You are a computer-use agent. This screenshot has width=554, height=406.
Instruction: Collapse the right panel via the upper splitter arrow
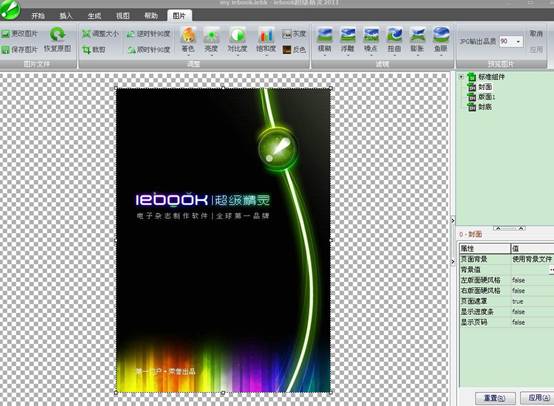[x=453, y=220]
